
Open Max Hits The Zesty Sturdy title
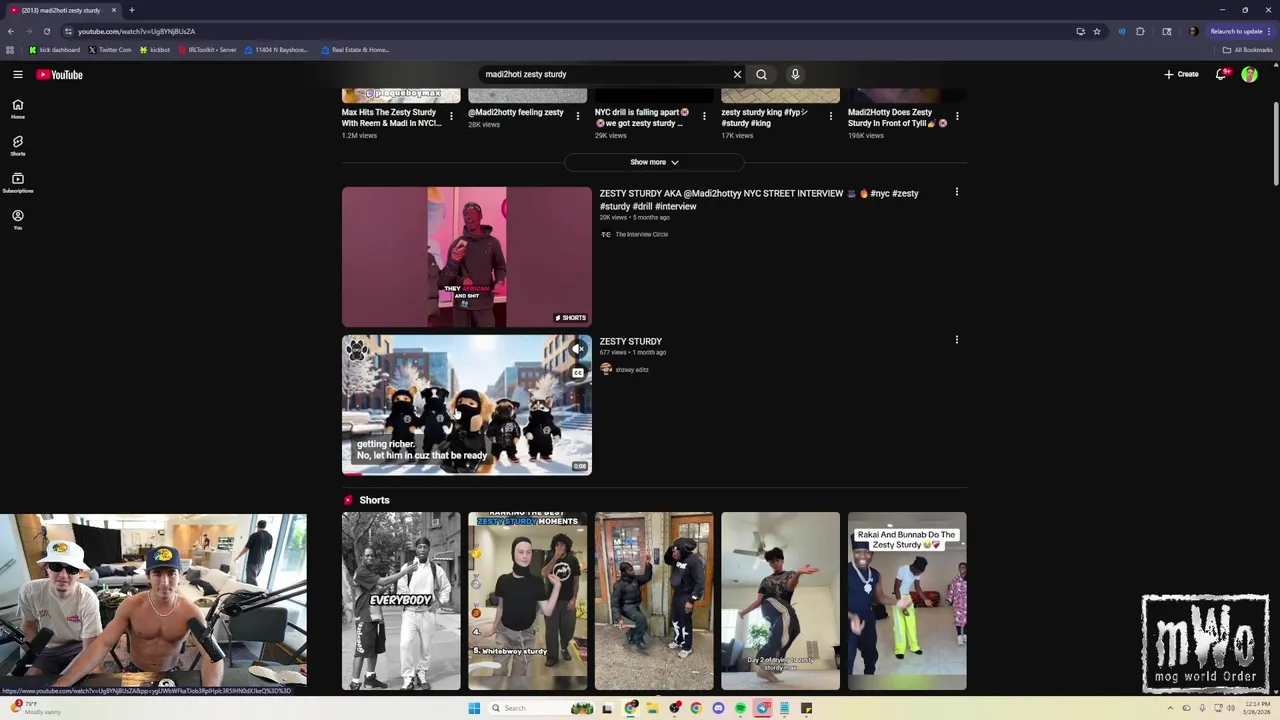pos(391,118)
